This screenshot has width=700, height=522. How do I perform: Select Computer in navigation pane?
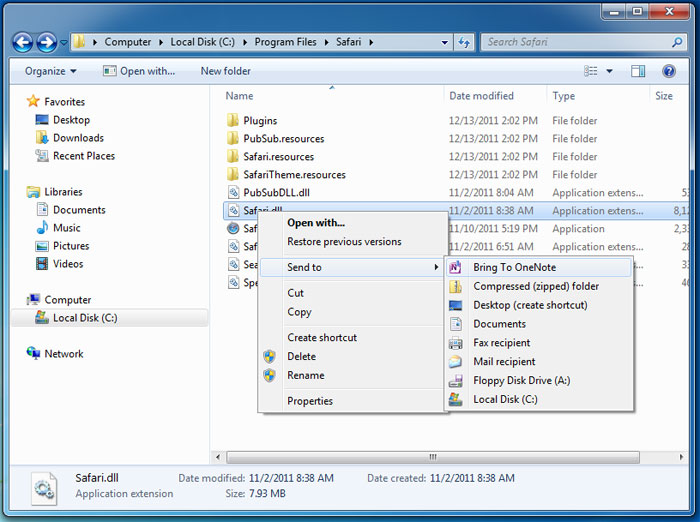(67, 300)
